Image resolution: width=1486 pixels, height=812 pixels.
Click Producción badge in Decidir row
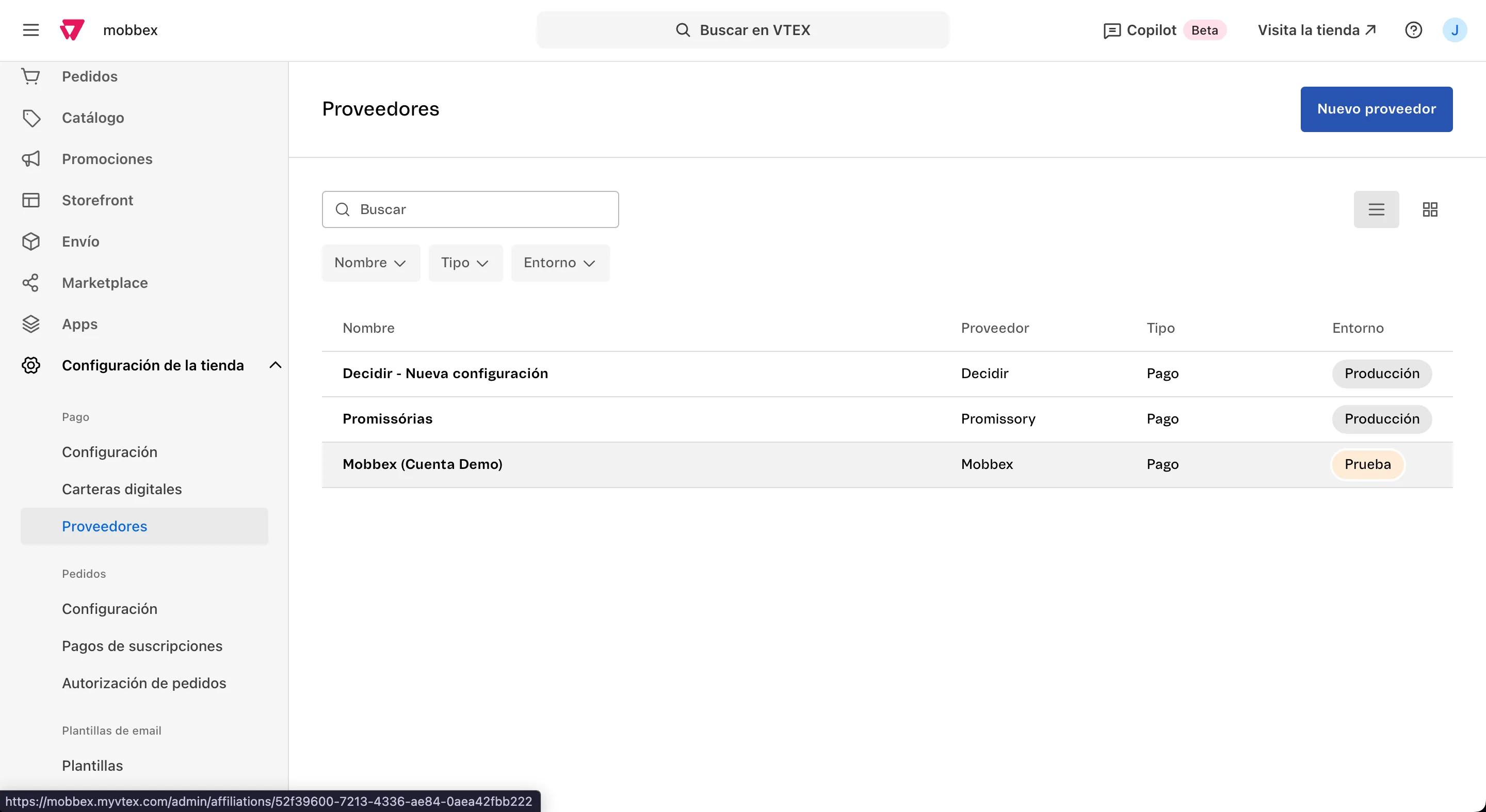coord(1382,373)
